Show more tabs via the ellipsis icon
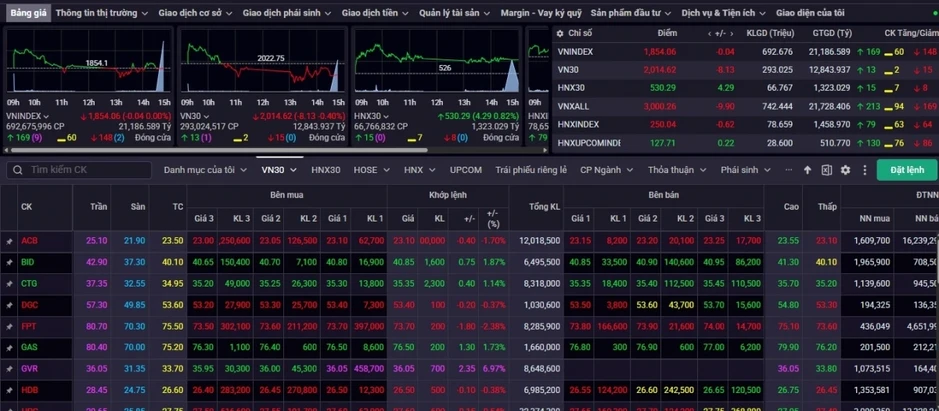Viewport: 939px width, 411px height. (788, 170)
